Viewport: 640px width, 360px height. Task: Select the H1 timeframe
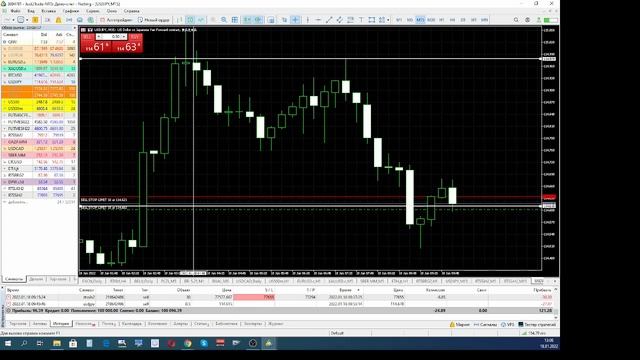tap(441, 20)
